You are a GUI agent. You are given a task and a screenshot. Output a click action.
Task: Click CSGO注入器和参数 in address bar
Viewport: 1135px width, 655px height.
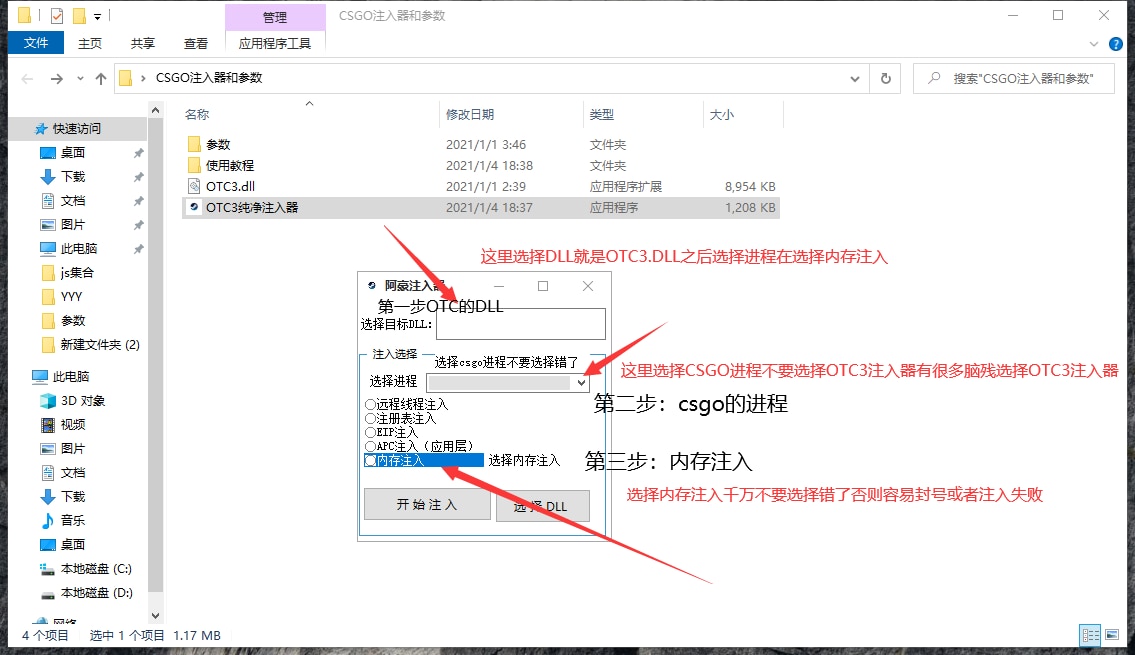pyautogui.click(x=209, y=77)
